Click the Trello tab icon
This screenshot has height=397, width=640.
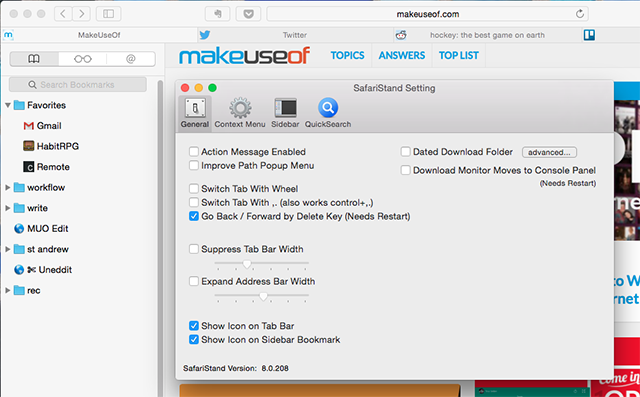pos(589,35)
